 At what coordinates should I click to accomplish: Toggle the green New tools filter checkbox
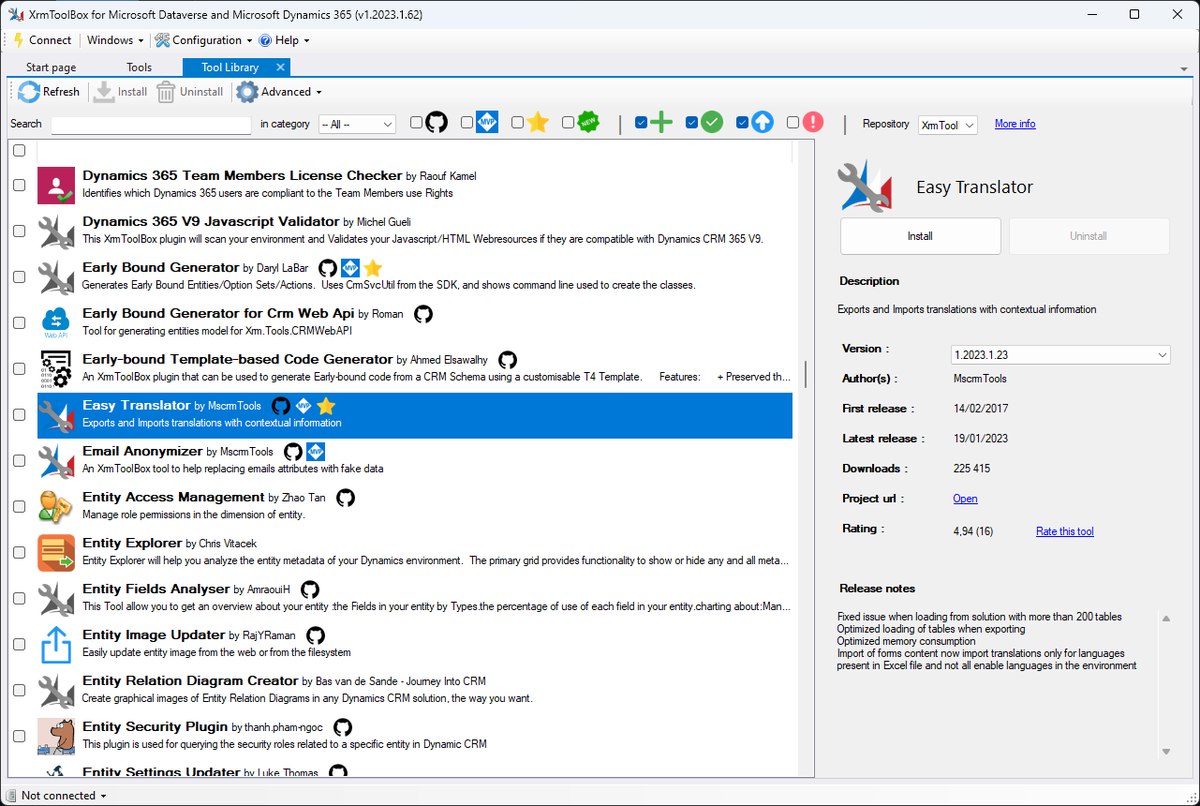pos(568,123)
